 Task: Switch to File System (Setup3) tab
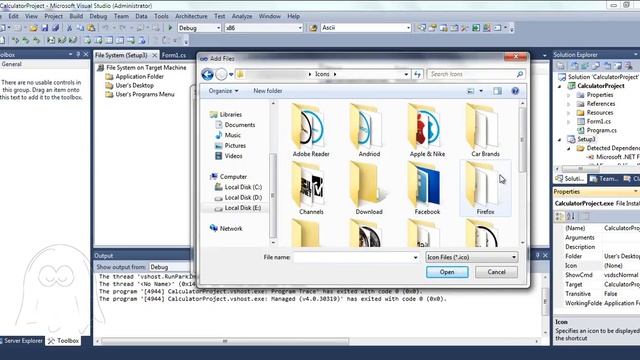tap(121, 55)
